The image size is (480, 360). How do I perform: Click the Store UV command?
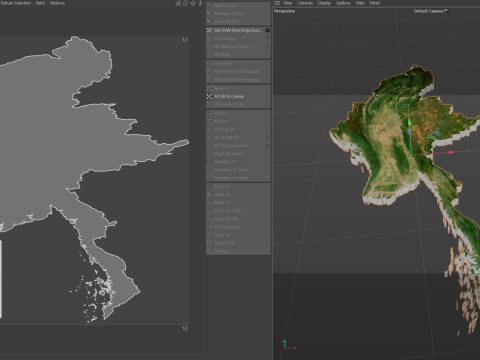coord(238,235)
